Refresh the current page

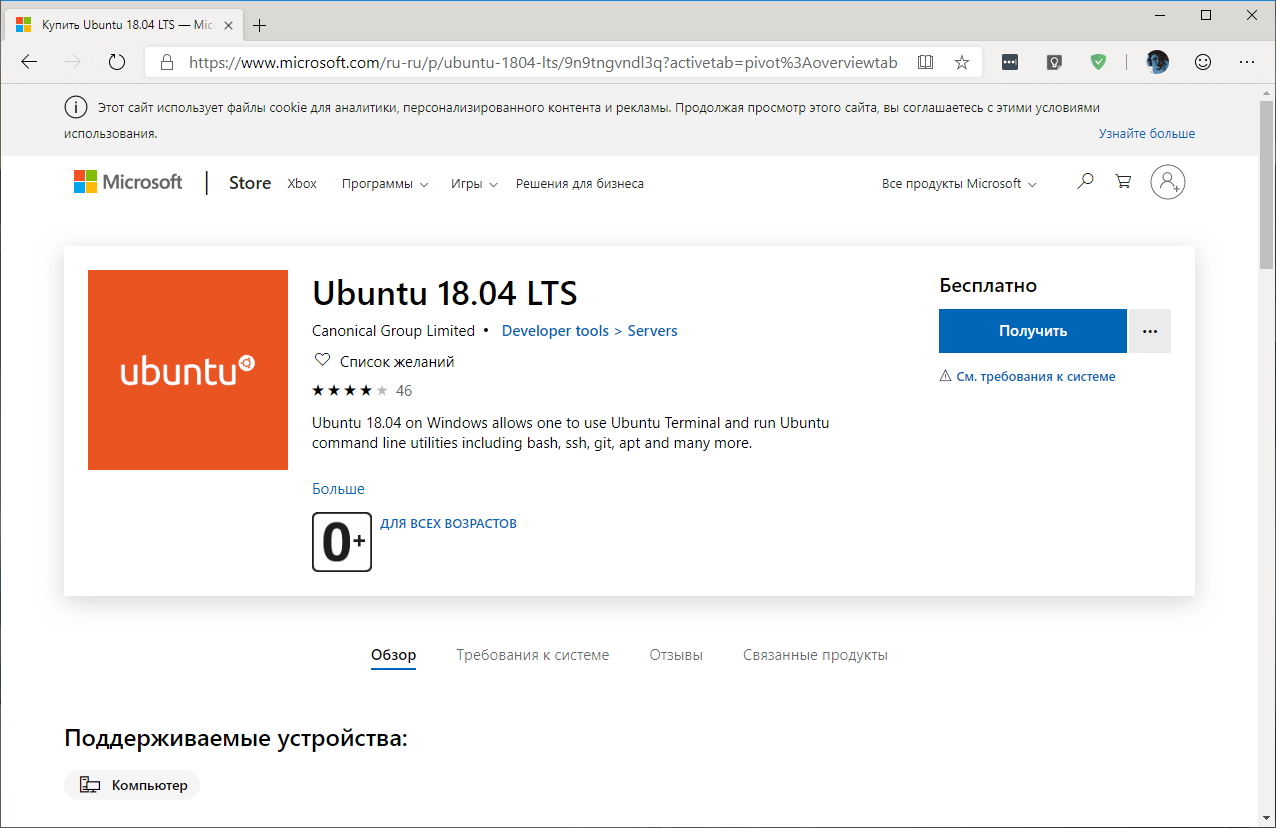[x=117, y=61]
